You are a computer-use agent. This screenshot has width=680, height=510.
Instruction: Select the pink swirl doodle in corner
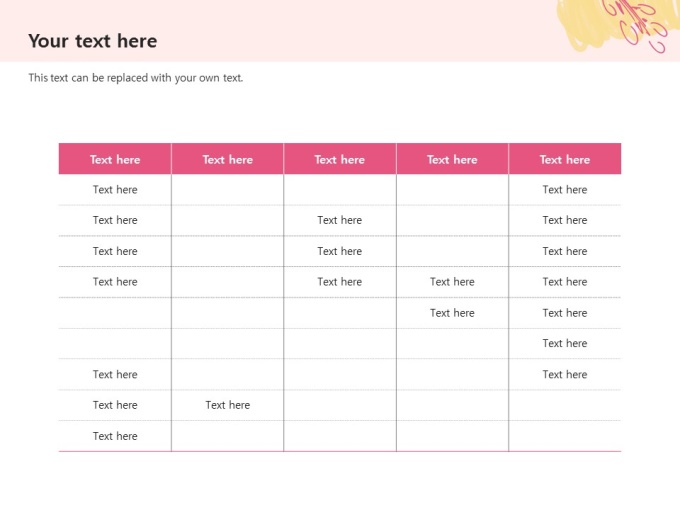point(640,24)
